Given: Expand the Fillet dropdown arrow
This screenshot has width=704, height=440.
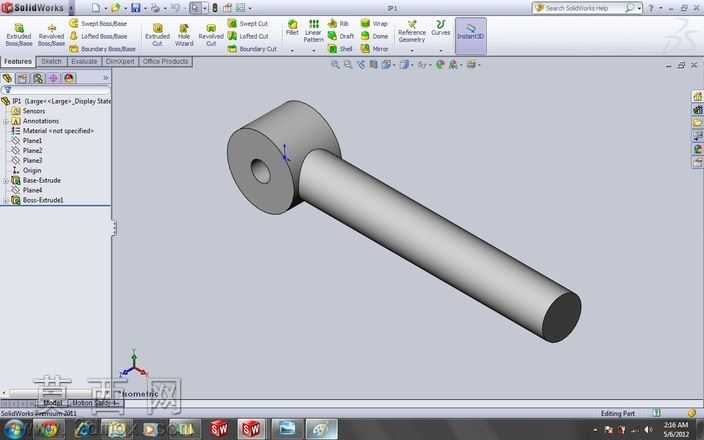Looking at the screenshot, I should [292, 51].
